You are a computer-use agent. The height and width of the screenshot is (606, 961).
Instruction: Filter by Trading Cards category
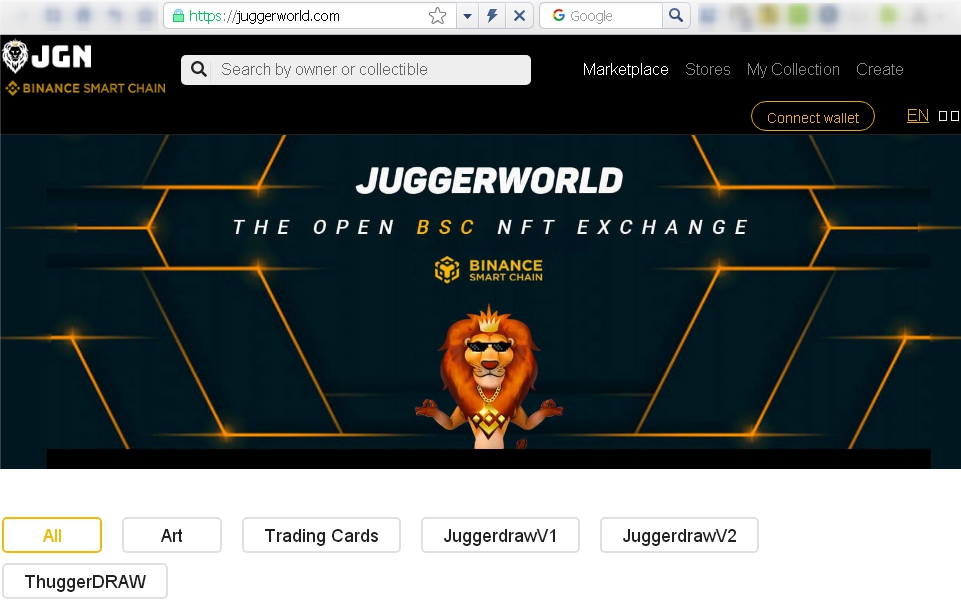click(x=321, y=536)
